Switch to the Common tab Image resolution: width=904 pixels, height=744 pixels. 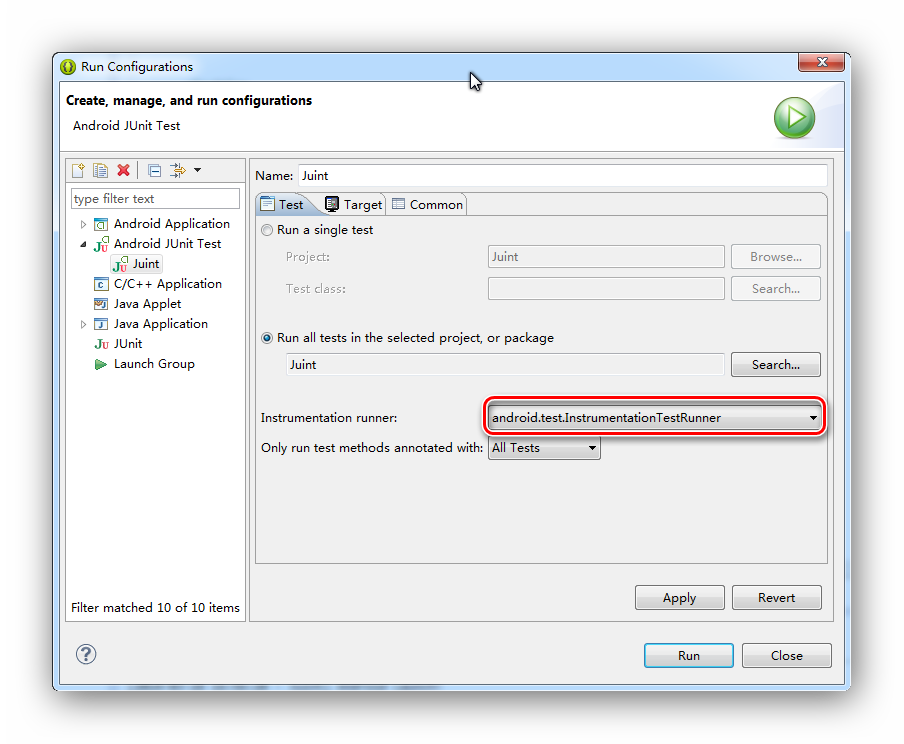(x=427, y=204)
